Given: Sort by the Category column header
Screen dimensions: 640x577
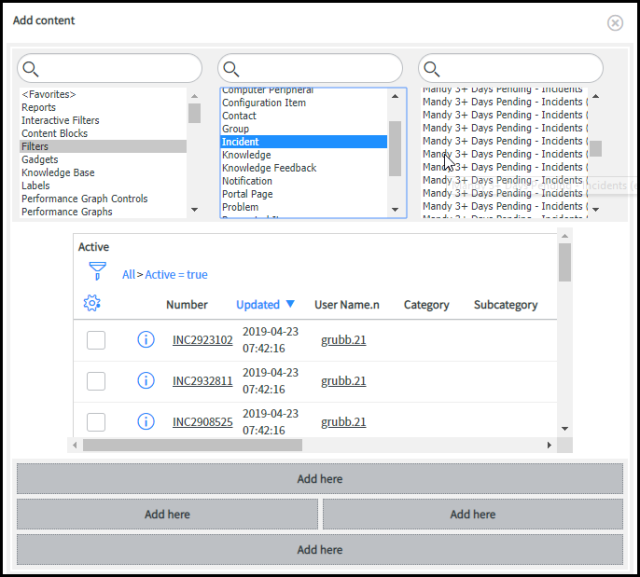Looking at the screenshot, I should point(427,305).
